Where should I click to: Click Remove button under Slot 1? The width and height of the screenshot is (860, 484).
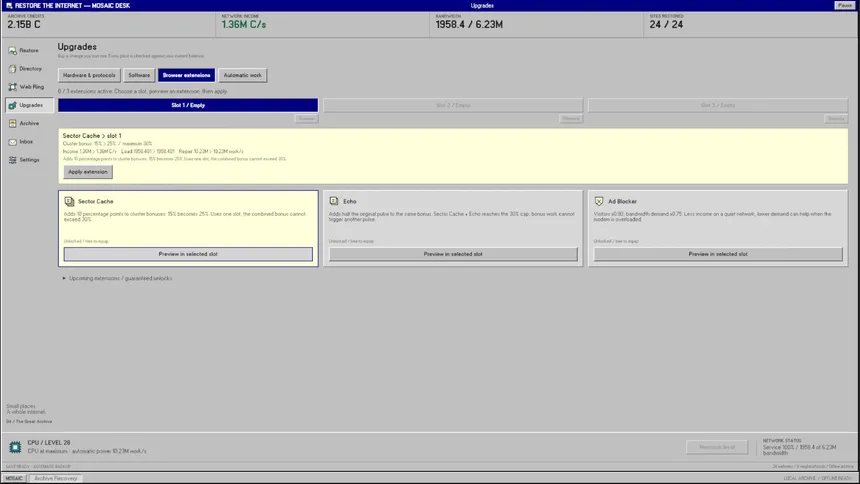pyautogui.click(x=306, y=119)
